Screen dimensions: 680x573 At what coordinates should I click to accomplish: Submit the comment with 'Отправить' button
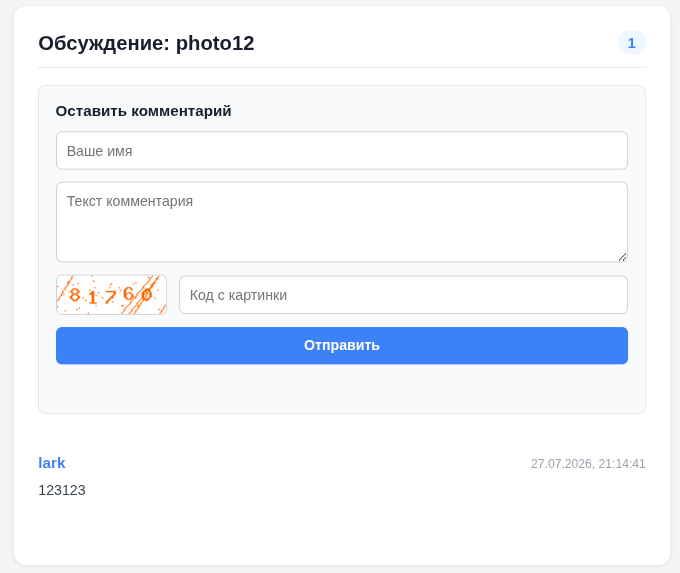(342, 346)
